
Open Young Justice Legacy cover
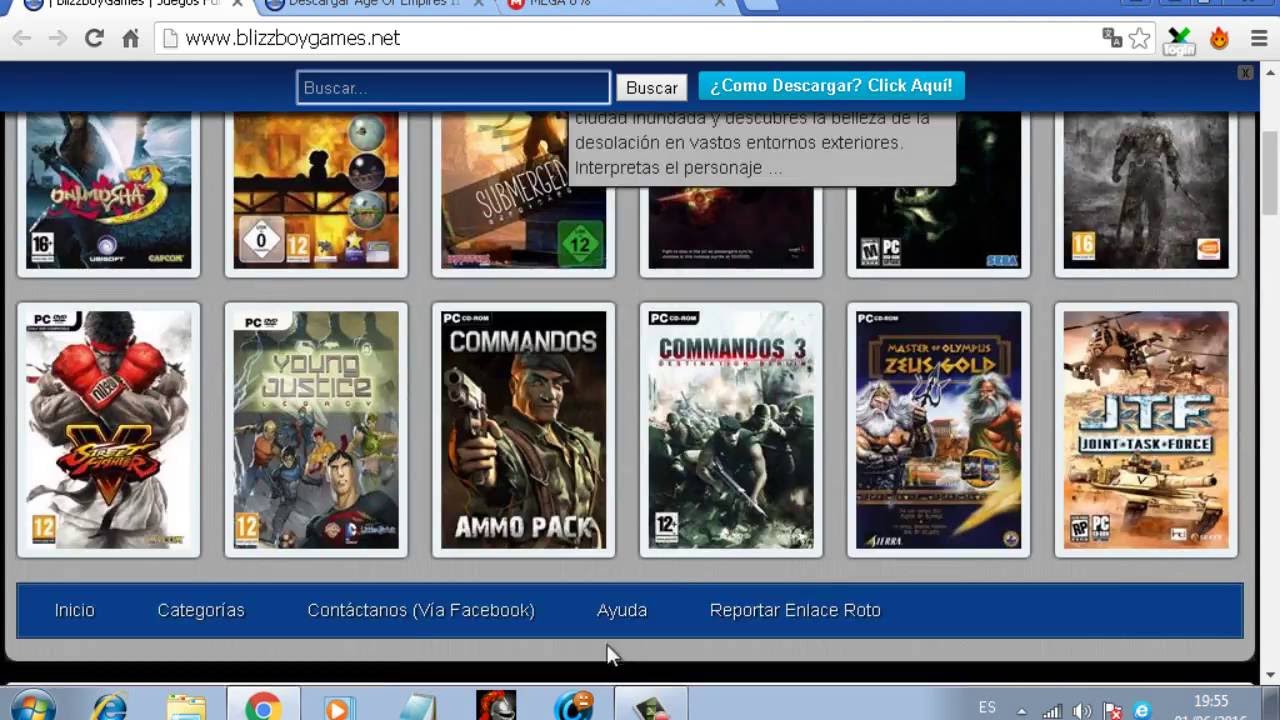click(316, 430)
